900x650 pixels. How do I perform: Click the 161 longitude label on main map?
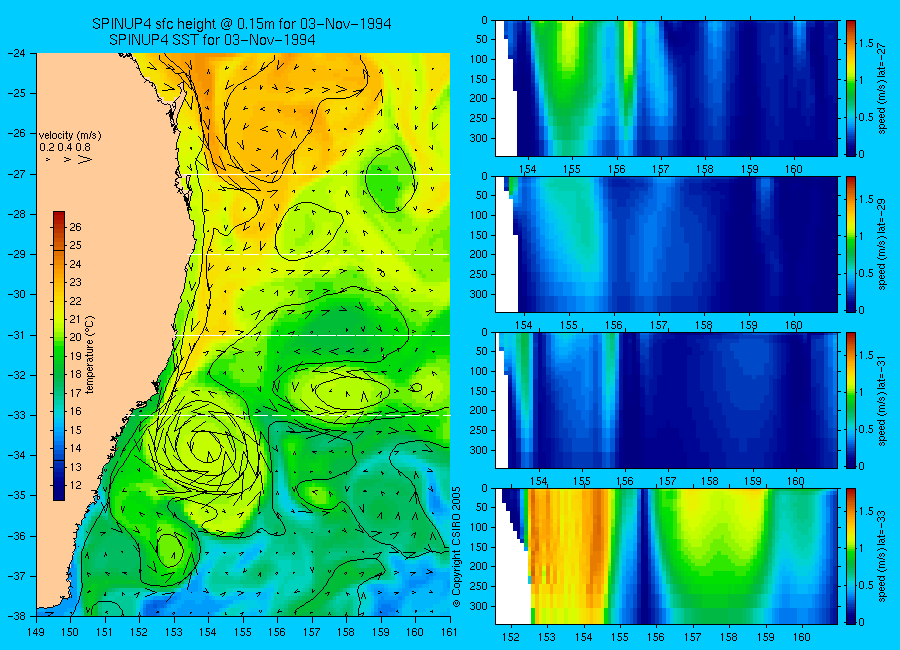pyautogui.click(x=449, y=632)
